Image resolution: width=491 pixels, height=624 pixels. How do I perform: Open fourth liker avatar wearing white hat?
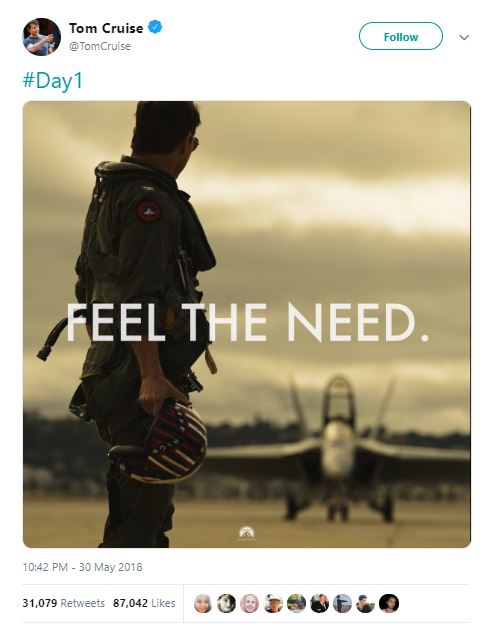click(x=273, y=603)
